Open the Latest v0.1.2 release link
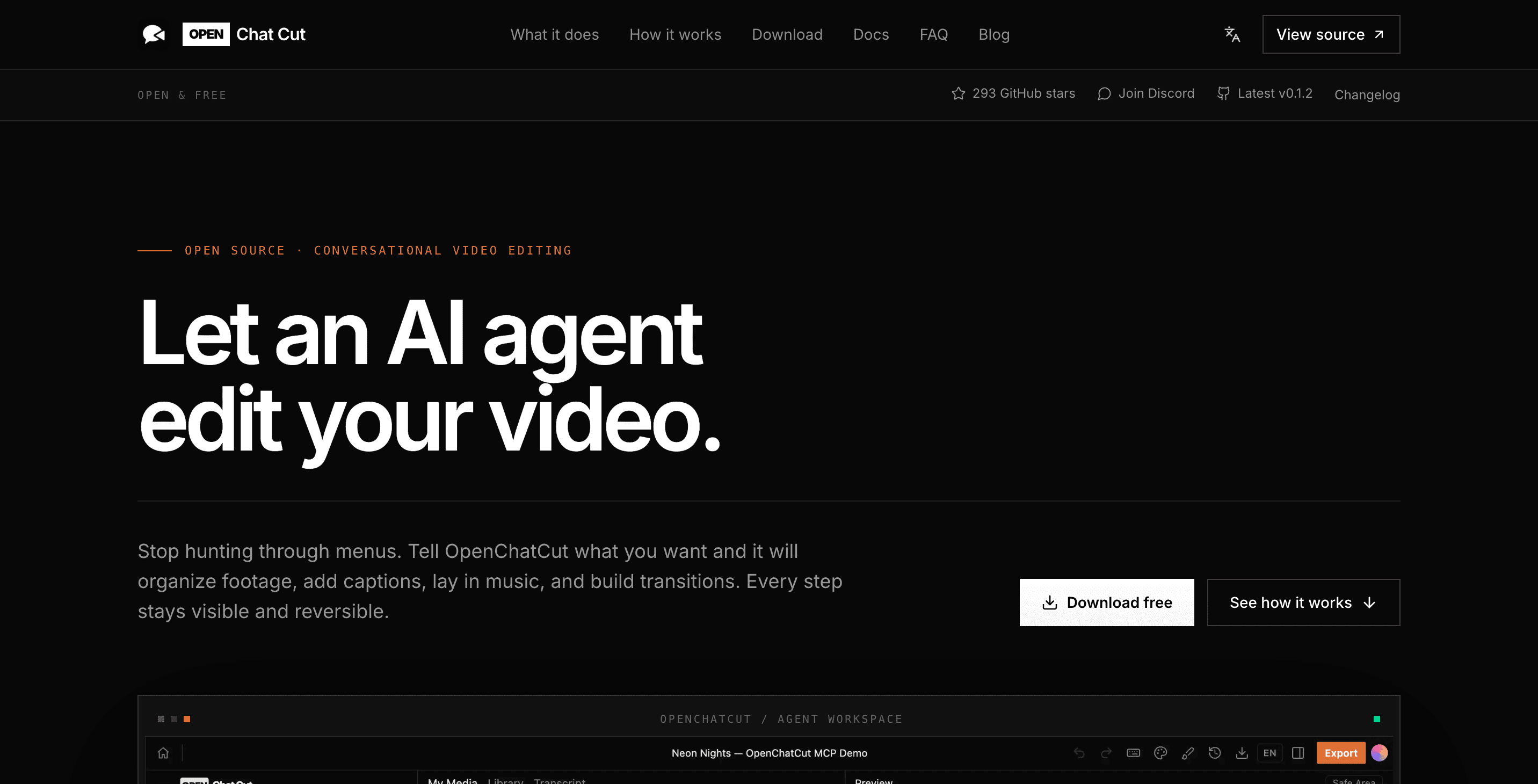1538x784 pixels. (x=1265, y=94)
